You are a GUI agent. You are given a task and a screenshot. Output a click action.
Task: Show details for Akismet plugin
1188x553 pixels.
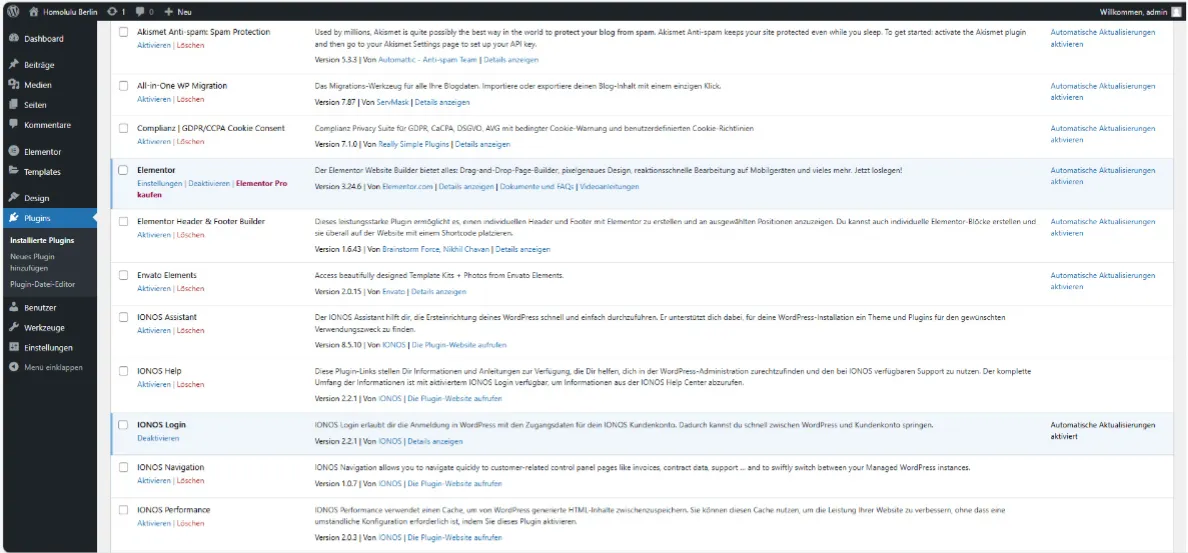click(511, 59)
